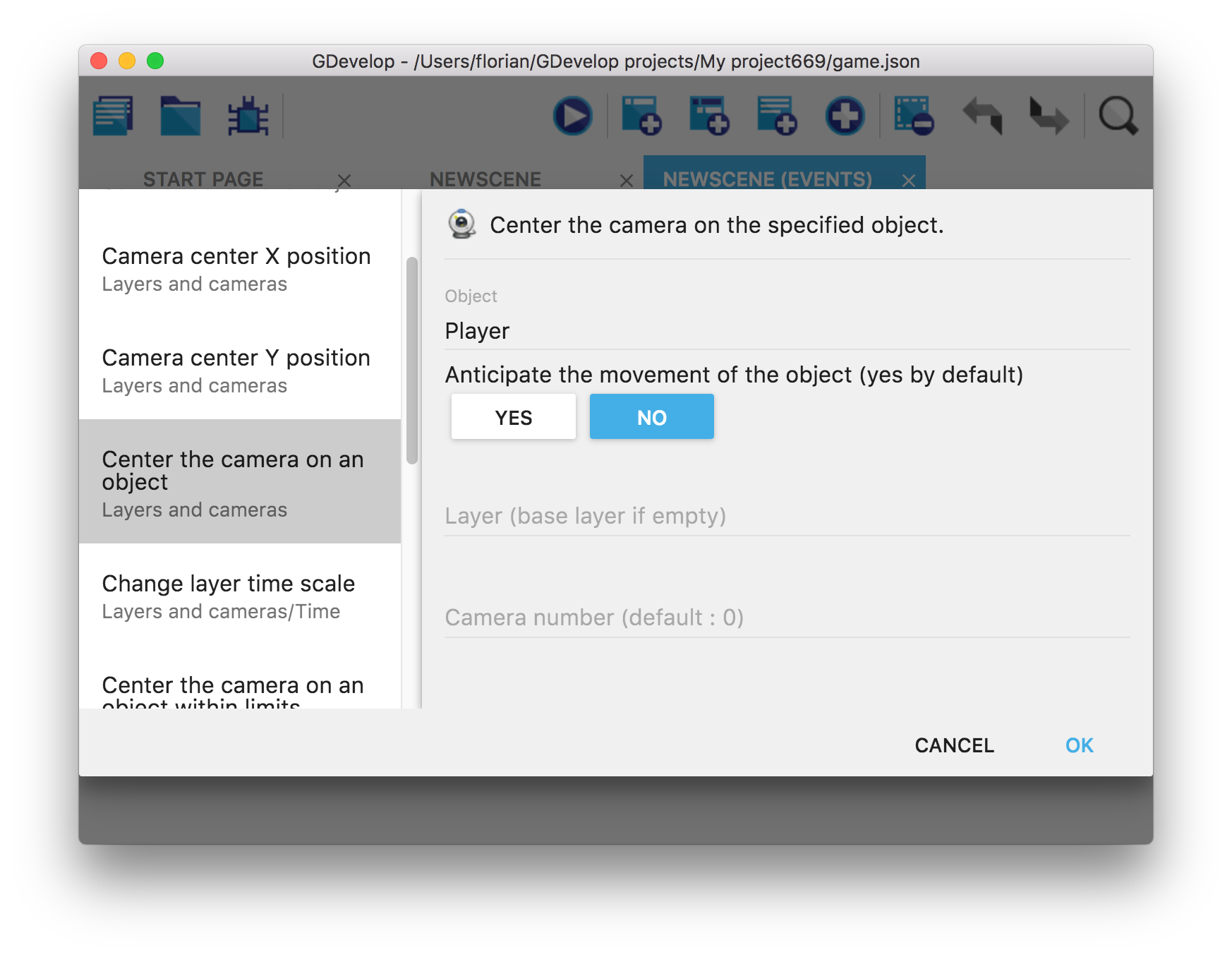Click the add event icon

point(641,116)
